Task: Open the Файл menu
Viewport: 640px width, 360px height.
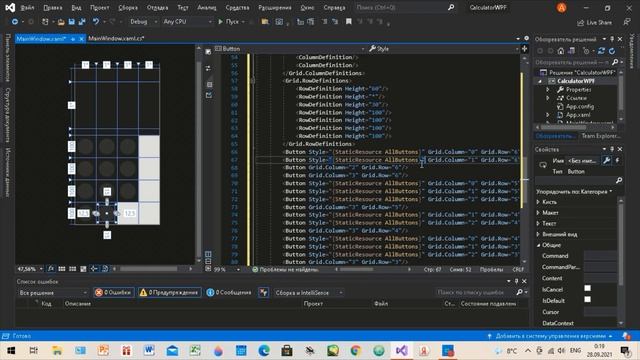Action: (x=27, y=8)
